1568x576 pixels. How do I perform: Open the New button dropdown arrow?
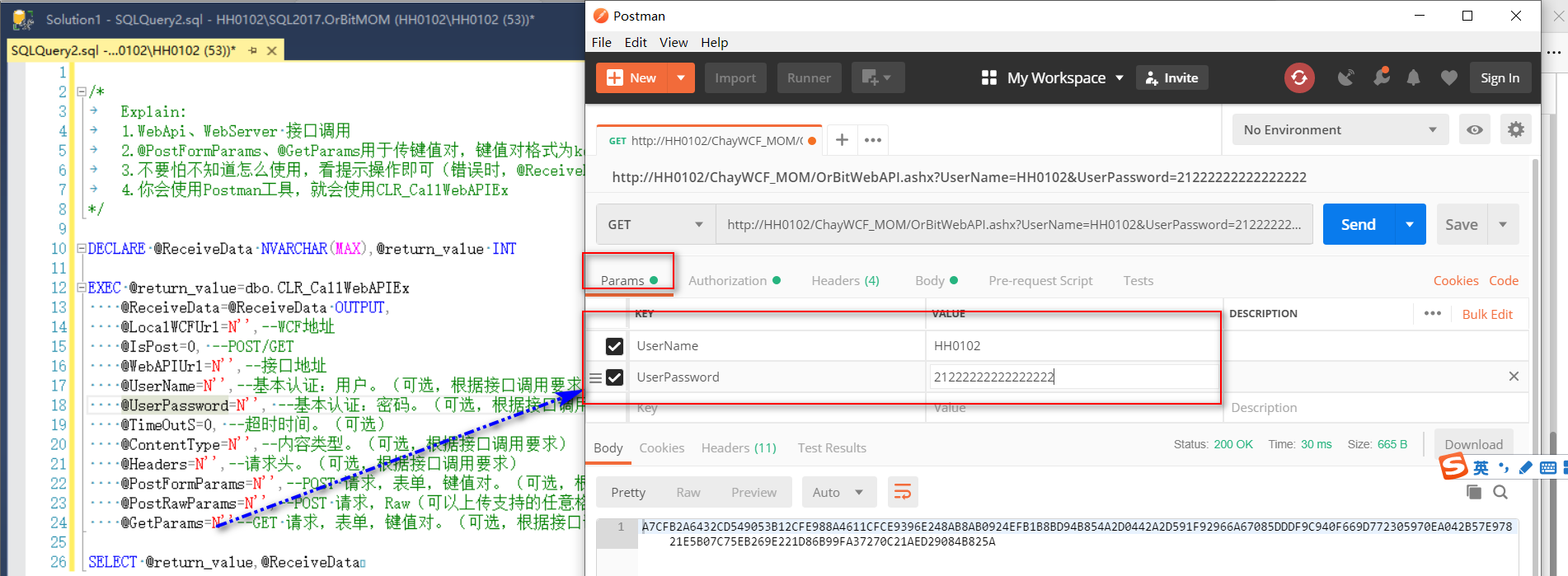[681, 77]
